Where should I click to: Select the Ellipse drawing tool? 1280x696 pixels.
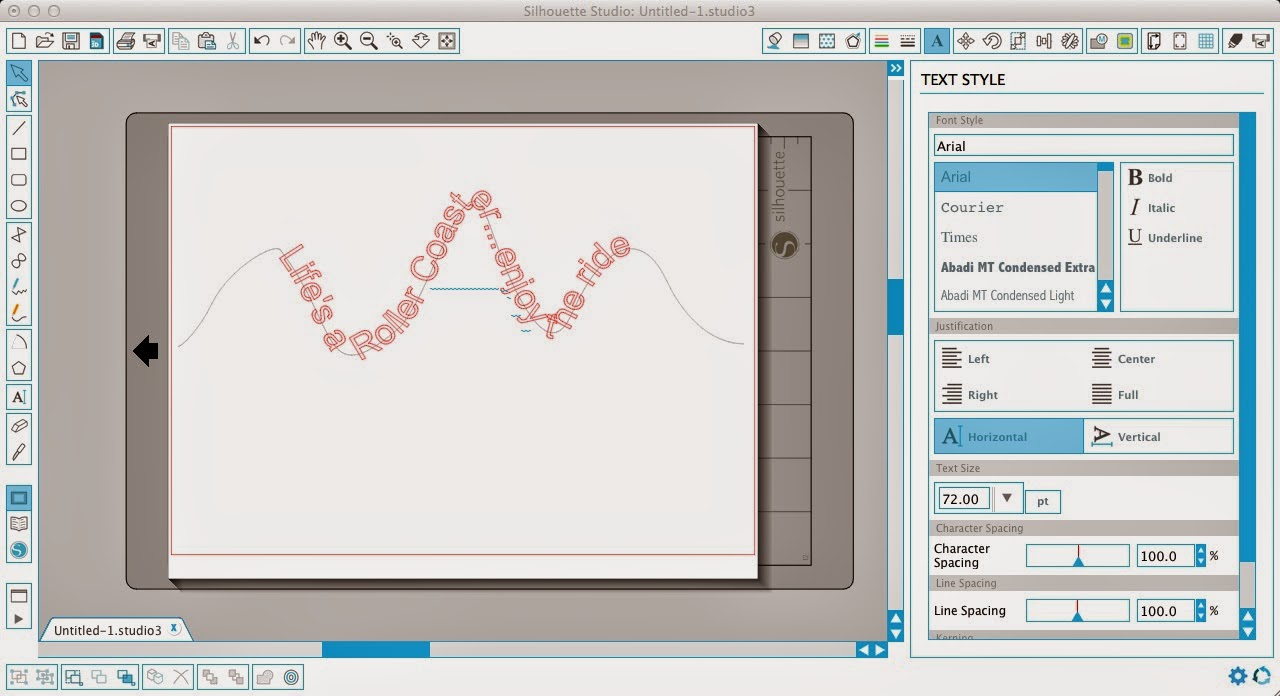(x=18, y=206)
